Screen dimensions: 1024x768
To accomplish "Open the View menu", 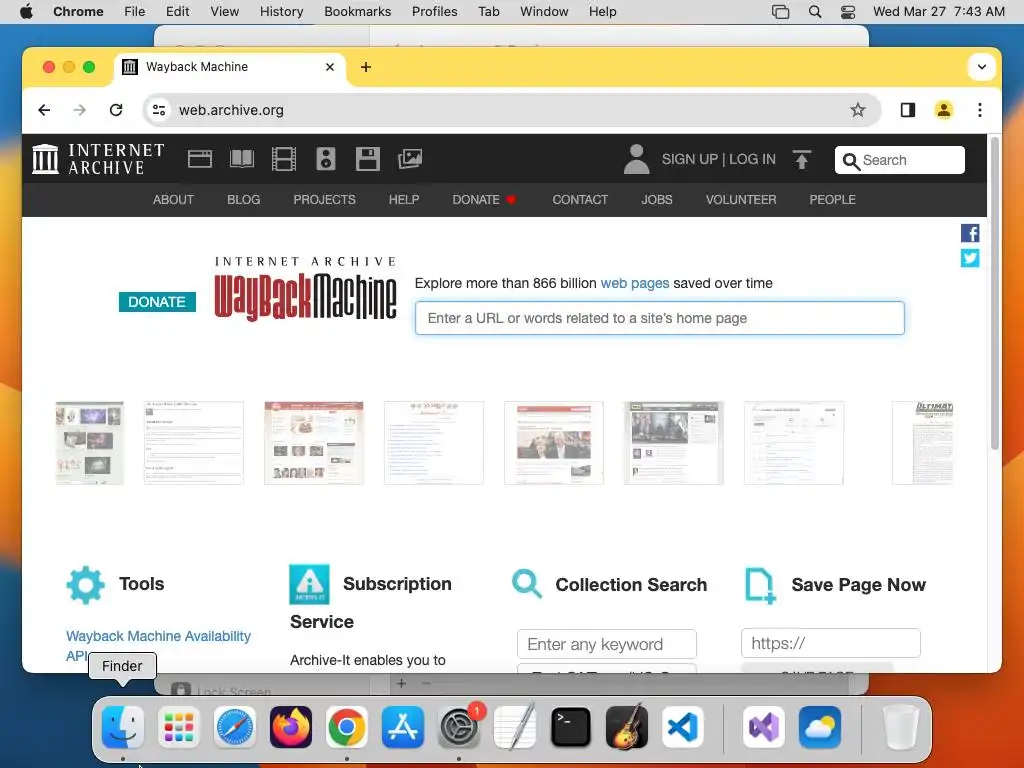I will [225, 12].
